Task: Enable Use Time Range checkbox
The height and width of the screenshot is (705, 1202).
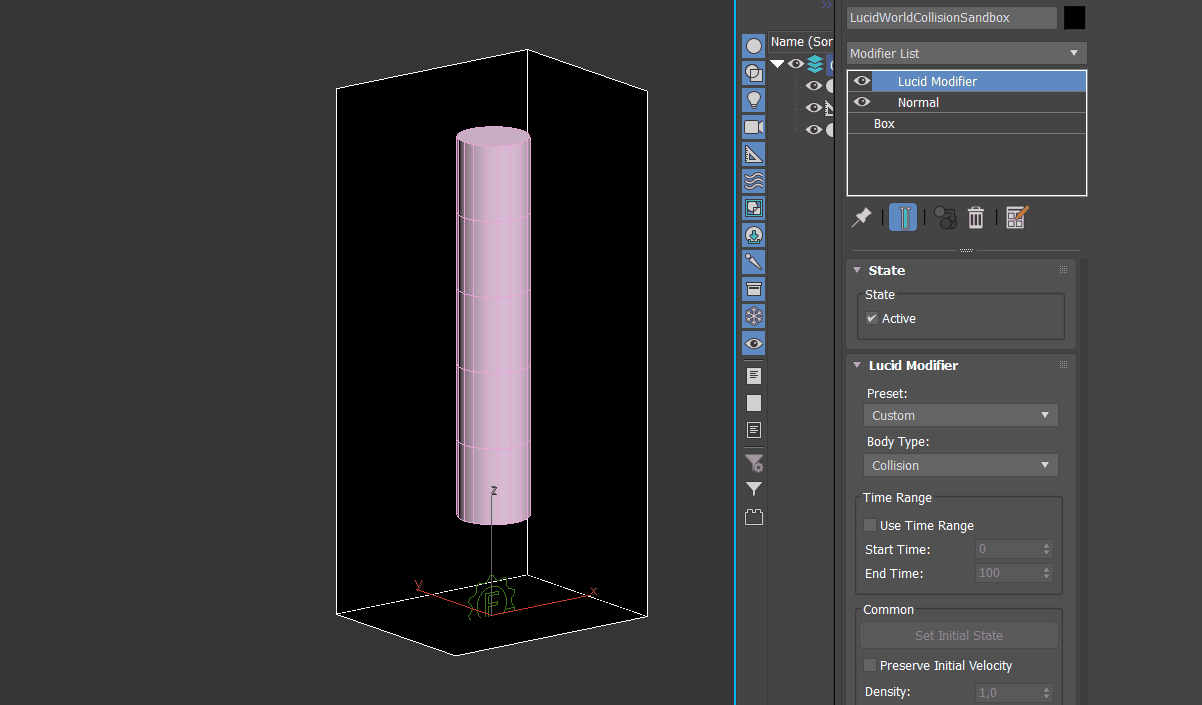Action: click(870, 525)
